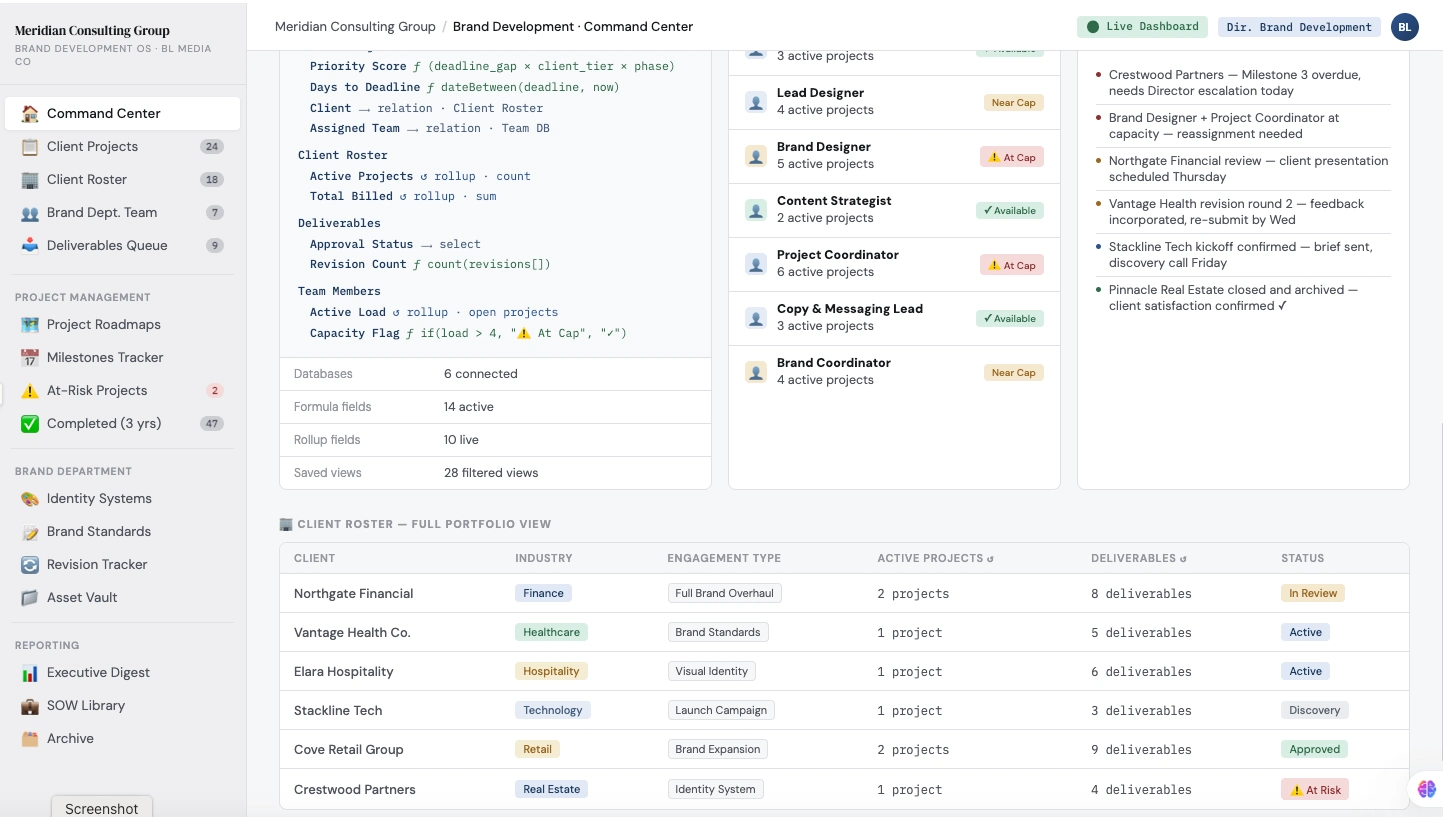The width and height of the screenshot is (1443, 817).
Task: Open the Deliverables Queue page
Action: (106, 246)
